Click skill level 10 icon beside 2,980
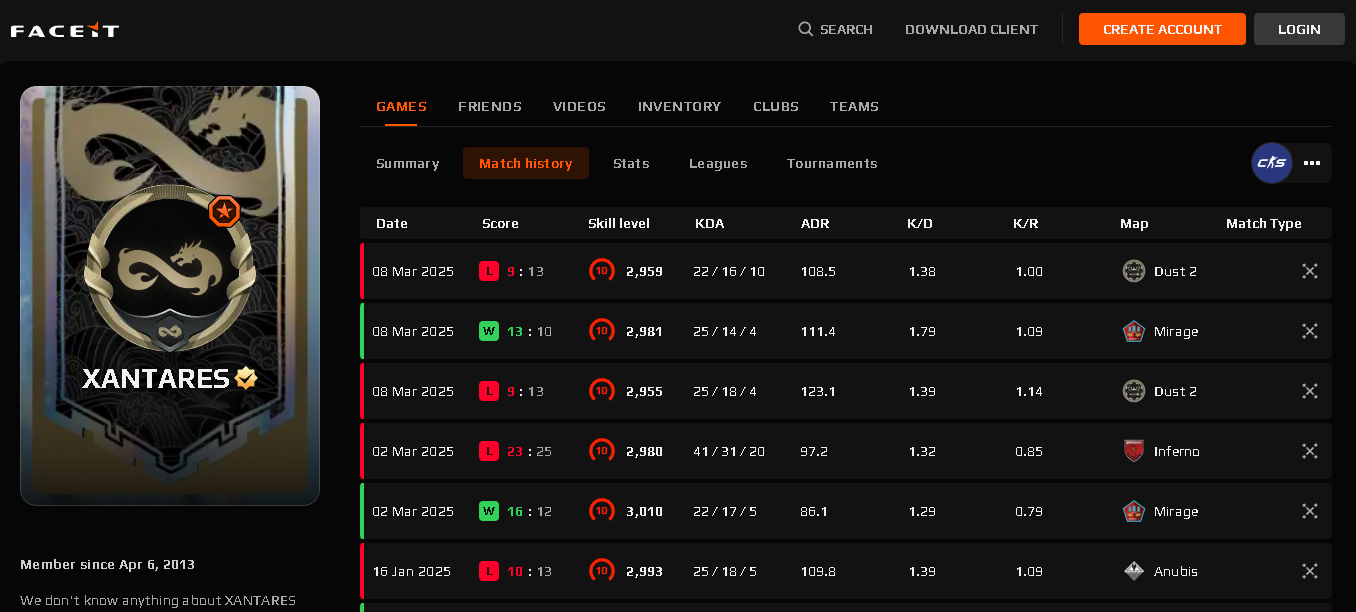The height and width of the screenshot is (612, 1356). pyautogui.click(x=602, y=450)
